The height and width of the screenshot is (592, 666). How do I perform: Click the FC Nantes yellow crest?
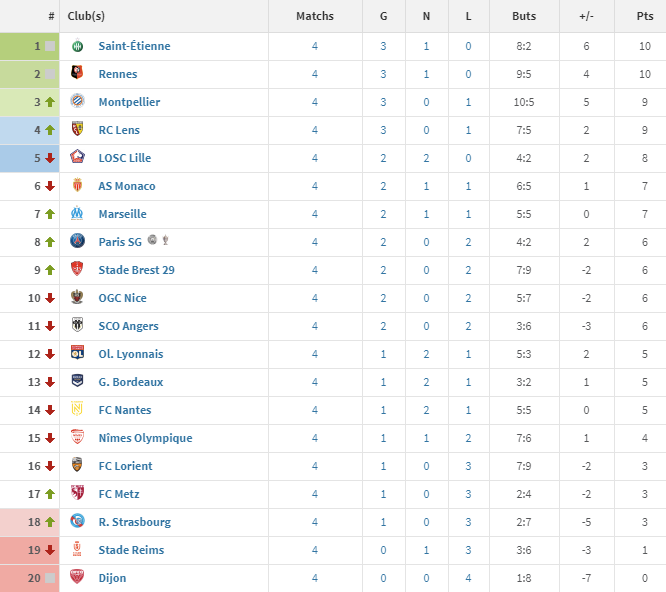click(x=77, y=409)
